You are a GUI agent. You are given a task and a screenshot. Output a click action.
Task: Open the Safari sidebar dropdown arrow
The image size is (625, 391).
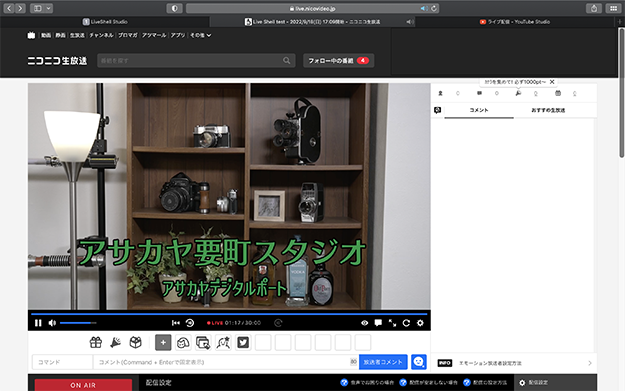point(48,8)
